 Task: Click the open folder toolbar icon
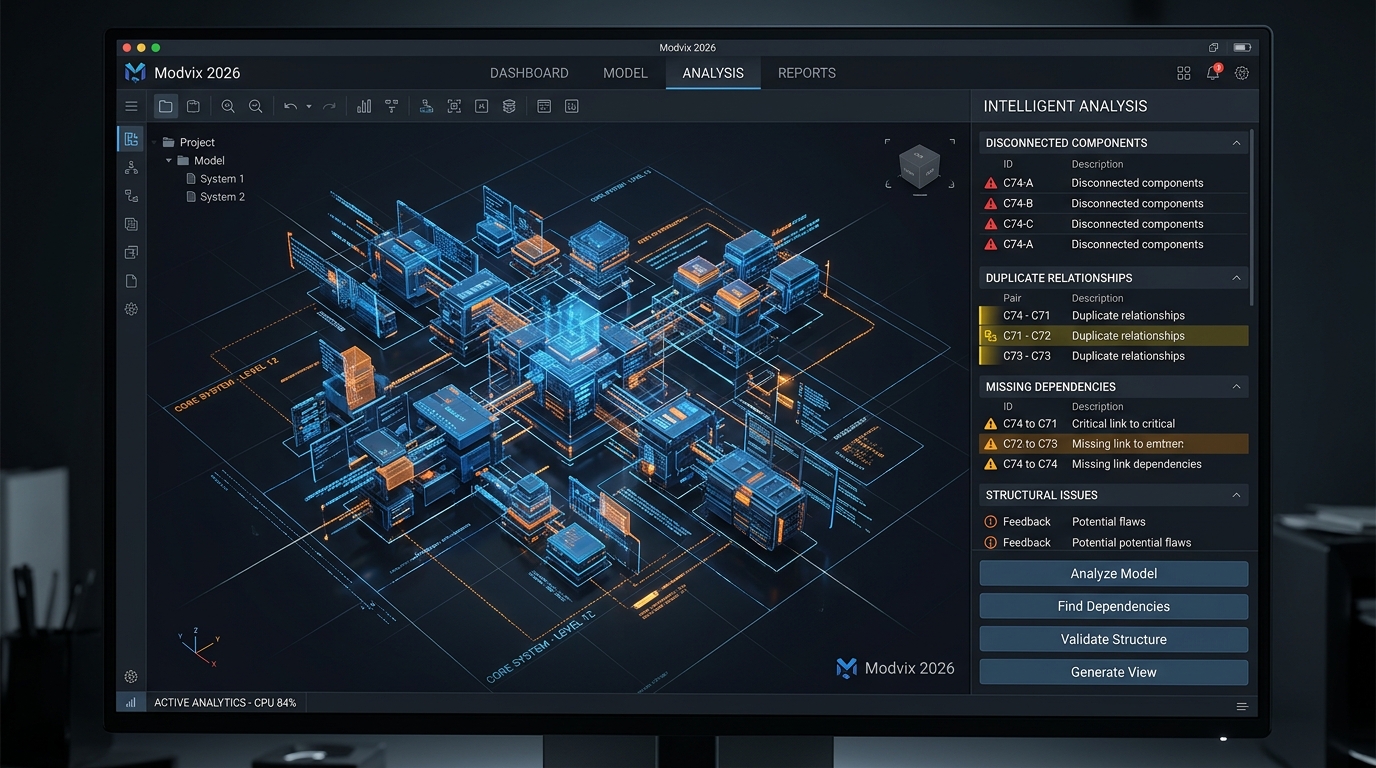coord(166,106)
